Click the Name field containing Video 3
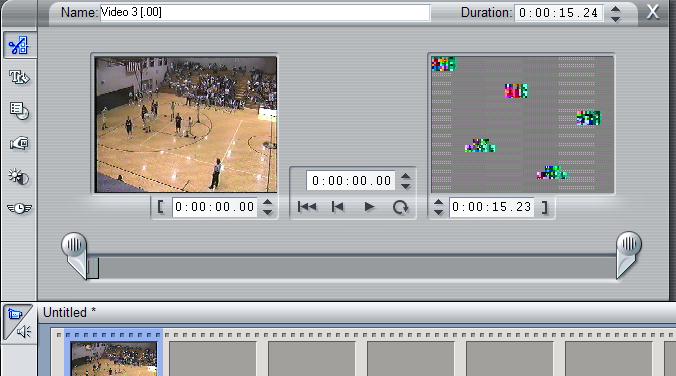This screenshot has height=376, width=676. [265, 12]
